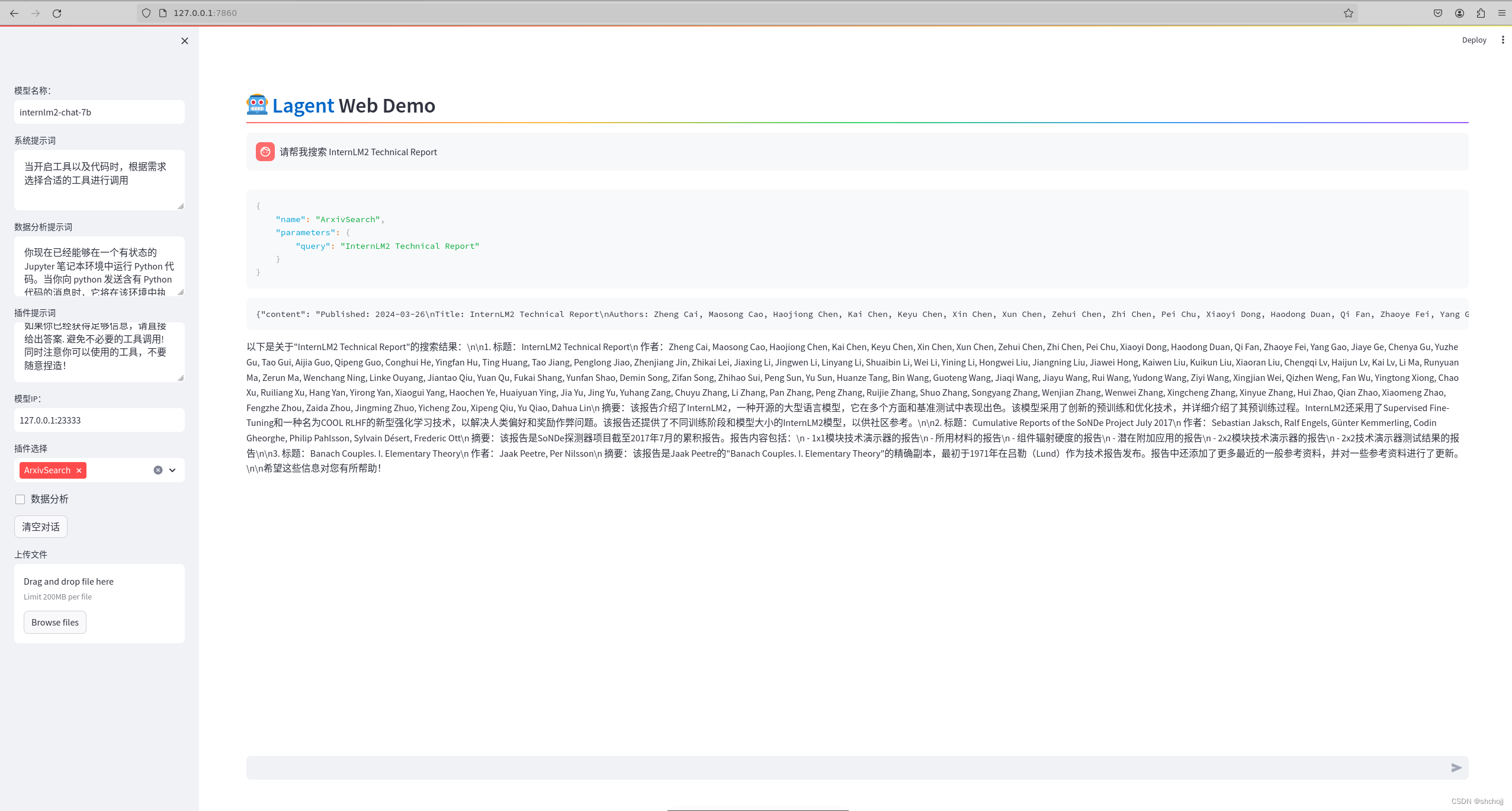Click the send arrow in chat input

1456,768
